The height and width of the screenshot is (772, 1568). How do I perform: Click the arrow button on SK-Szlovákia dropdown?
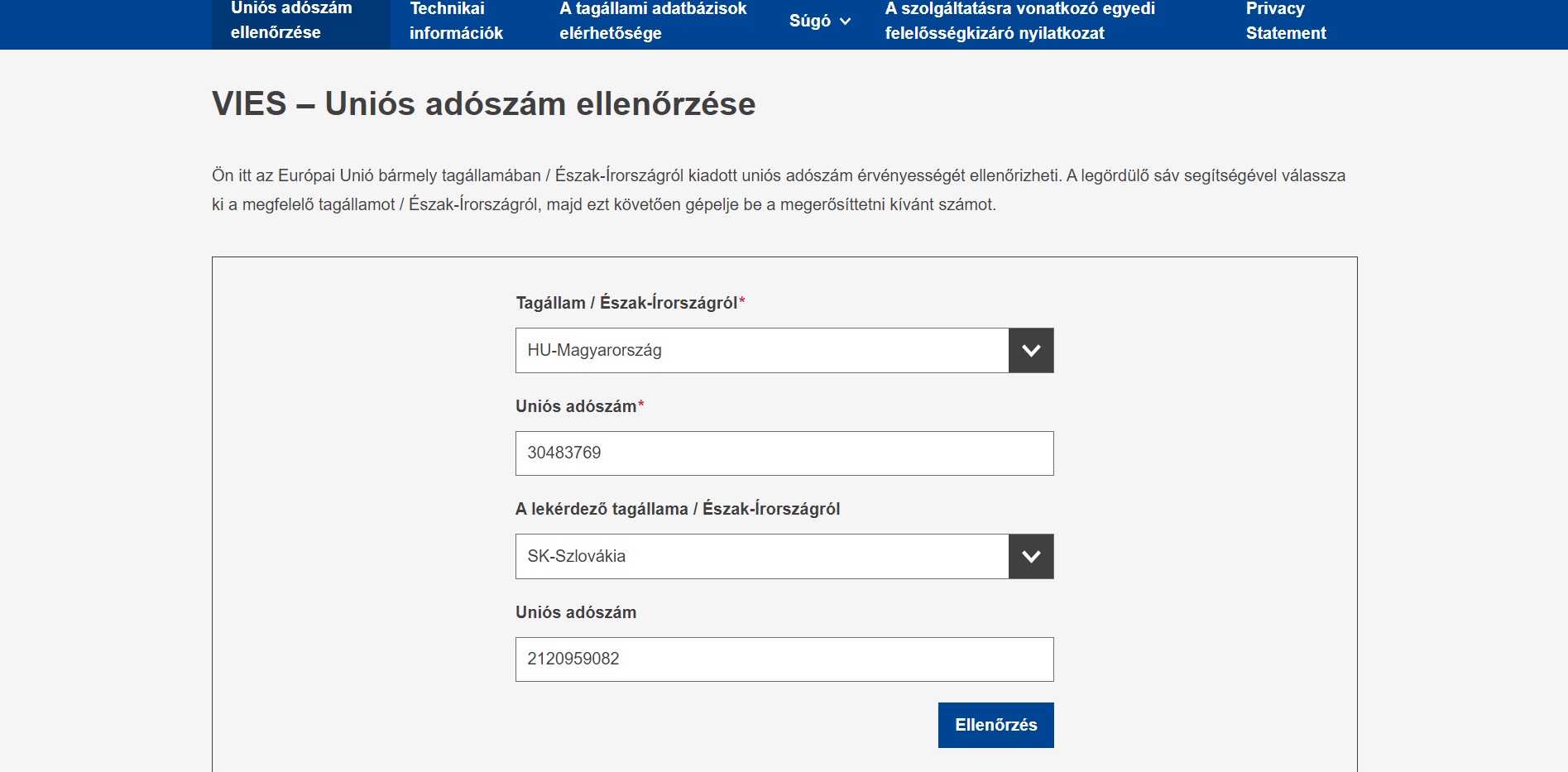(1030, 557)
